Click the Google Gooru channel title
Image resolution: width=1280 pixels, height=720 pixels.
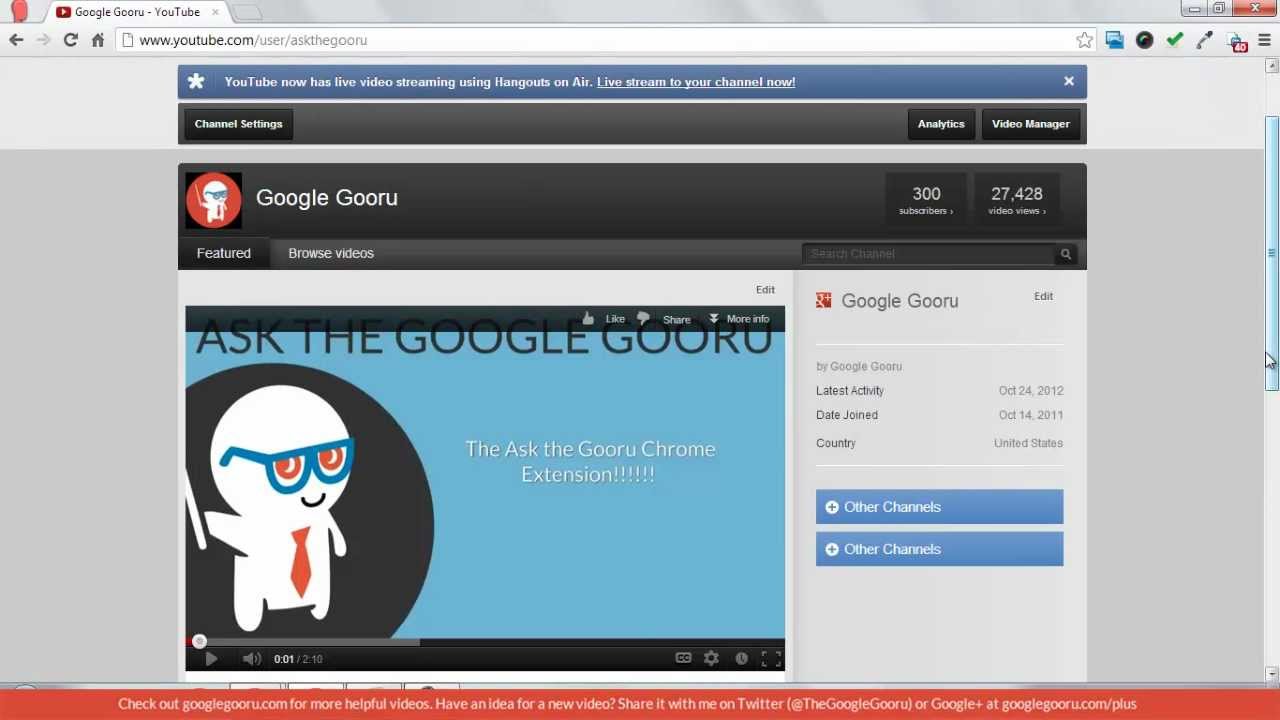[x=327, y=198]
